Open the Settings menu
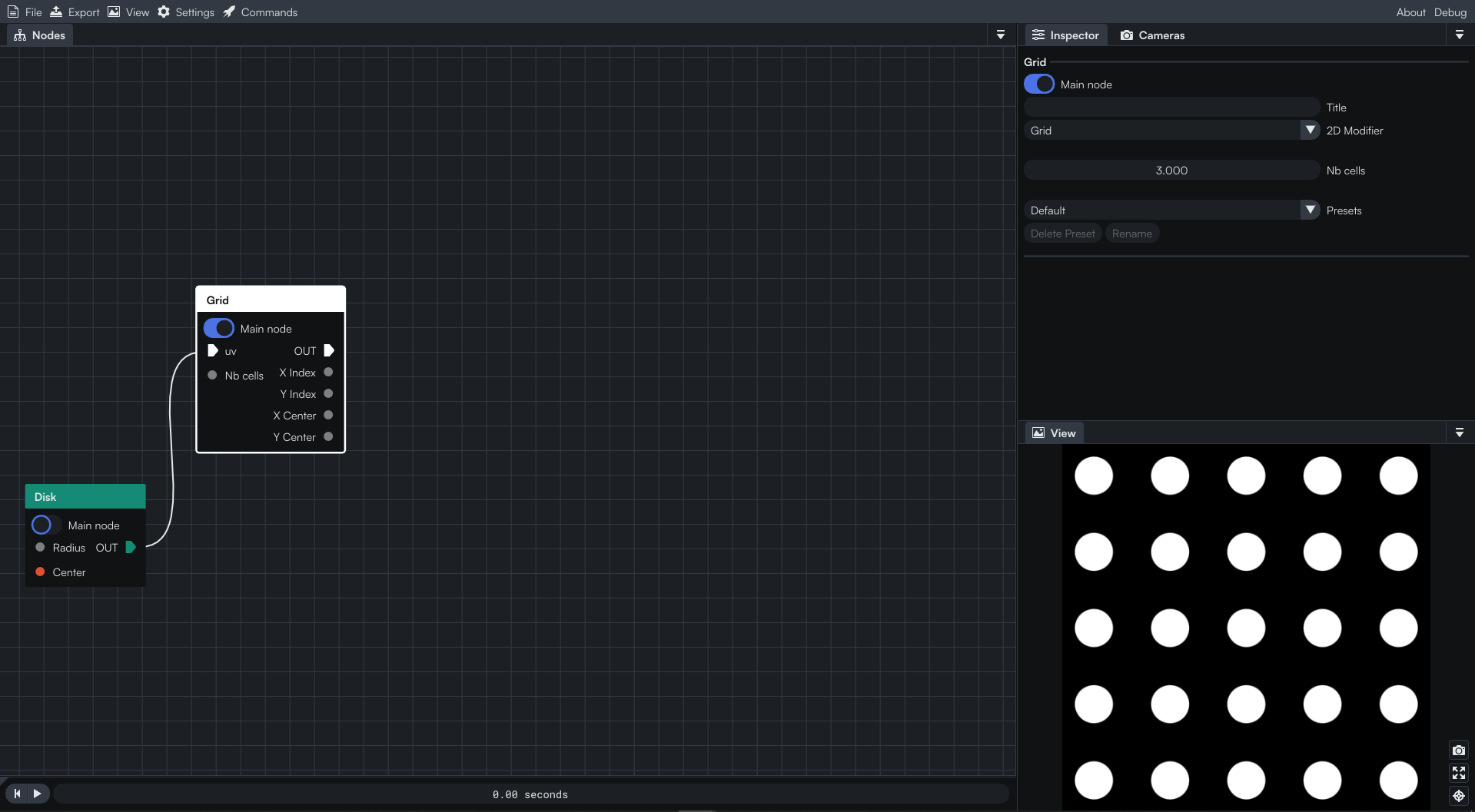Viewport: 1475px width, 812px height. [186, 12]
